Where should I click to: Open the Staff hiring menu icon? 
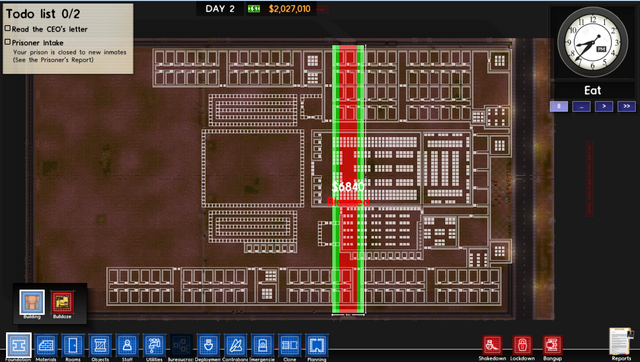click(127, 345)
